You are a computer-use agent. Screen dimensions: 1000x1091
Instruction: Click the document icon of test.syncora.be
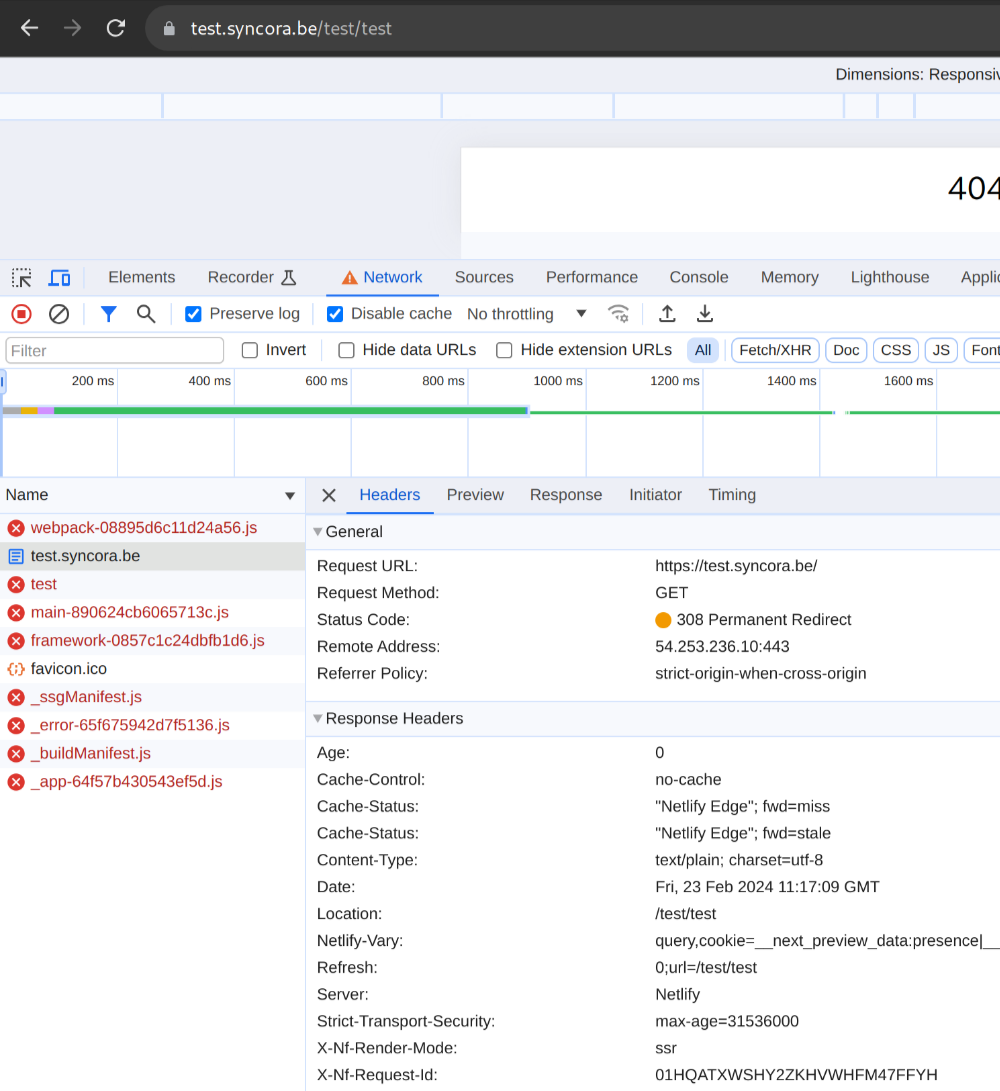pyautogui.click(x=16, y=557)
